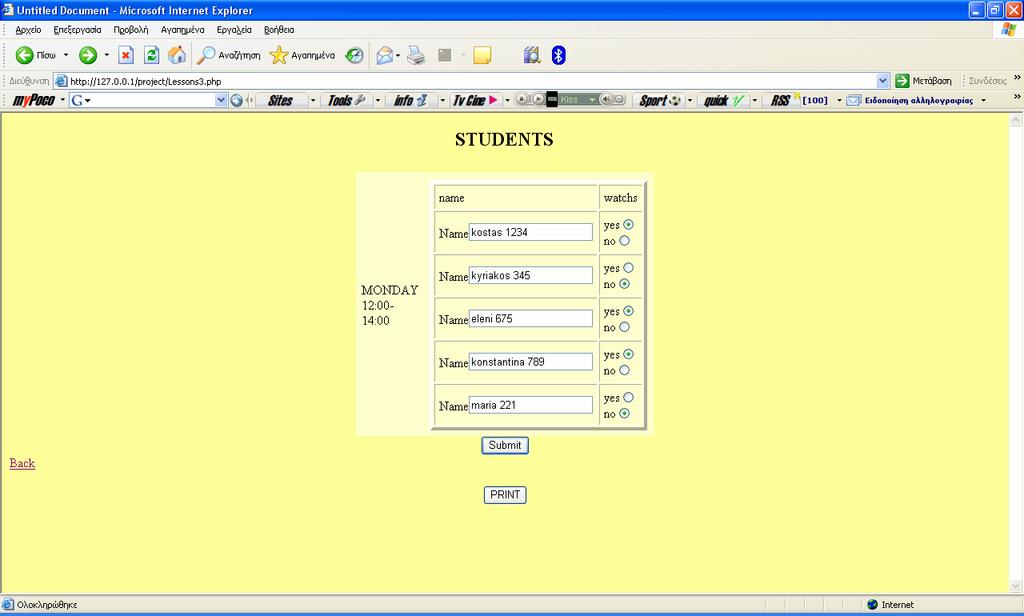Print the page with the printer icon
Screen dimensions: 1024x616
416,56
